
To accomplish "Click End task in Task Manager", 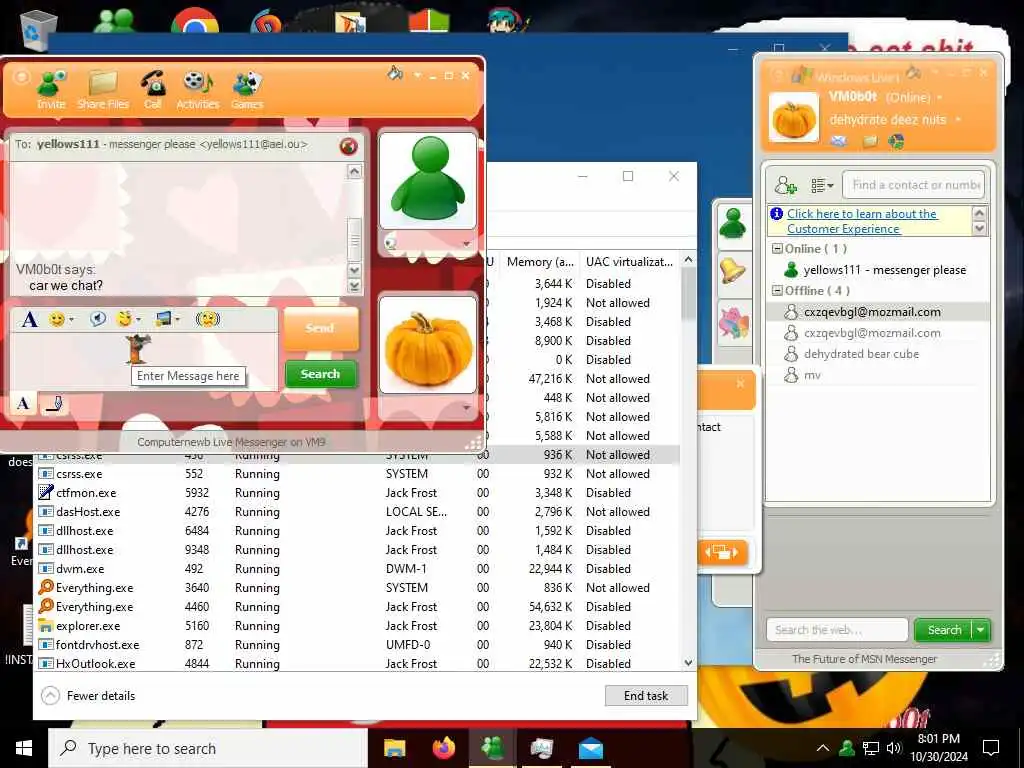I will (x=646, y=696).
